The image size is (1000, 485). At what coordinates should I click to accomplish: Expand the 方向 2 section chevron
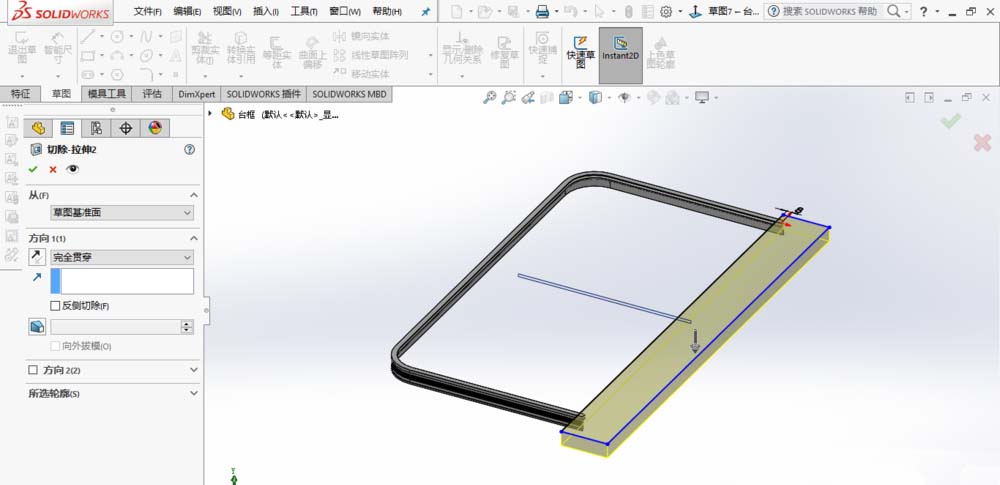(194, 369)
